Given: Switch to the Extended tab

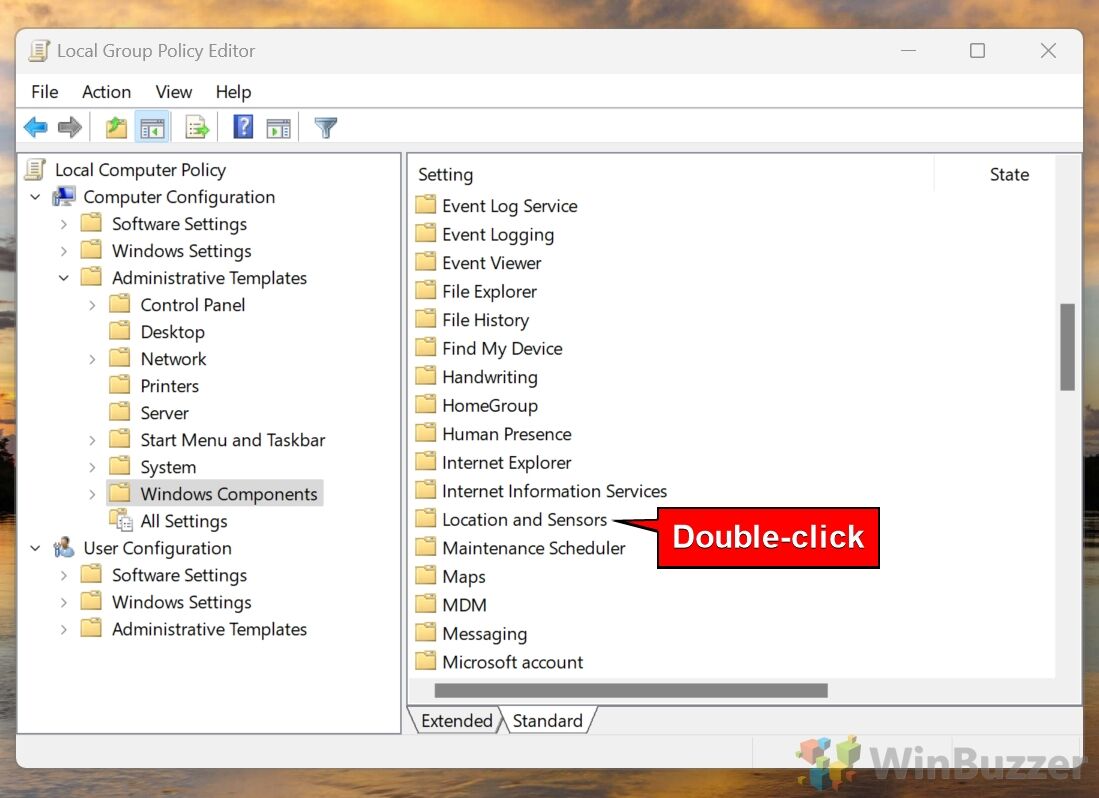Looking at the screenshot, I should [x=456, y=720].
